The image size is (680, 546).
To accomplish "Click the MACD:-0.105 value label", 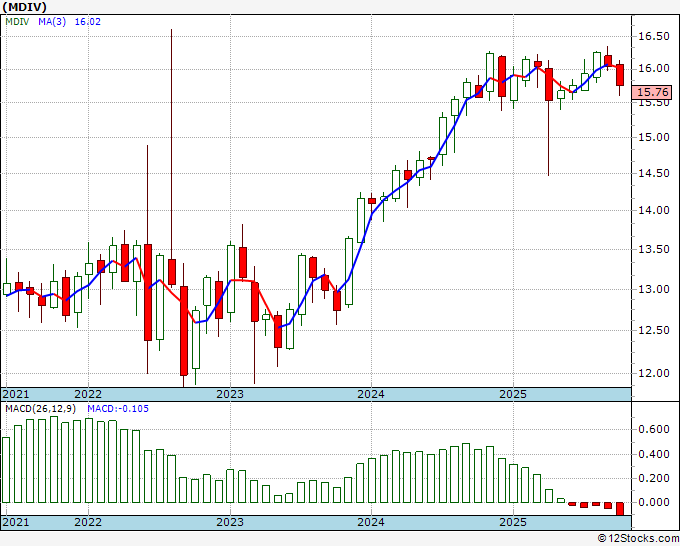I will (x=118, y=409).
